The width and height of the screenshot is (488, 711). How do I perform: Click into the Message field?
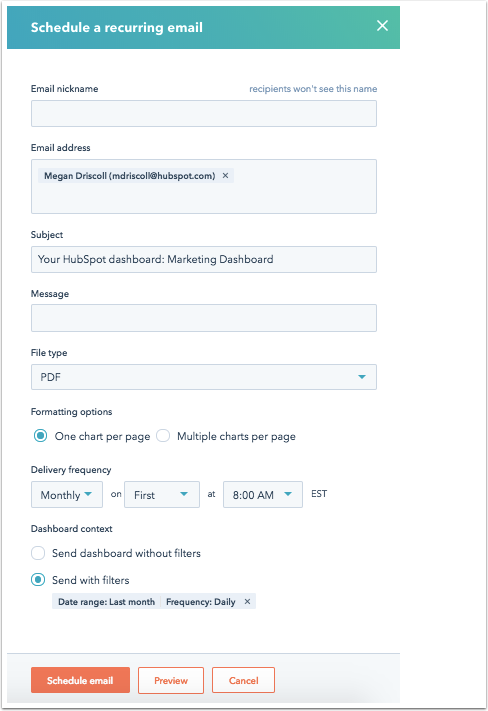[x=204, y=318]
